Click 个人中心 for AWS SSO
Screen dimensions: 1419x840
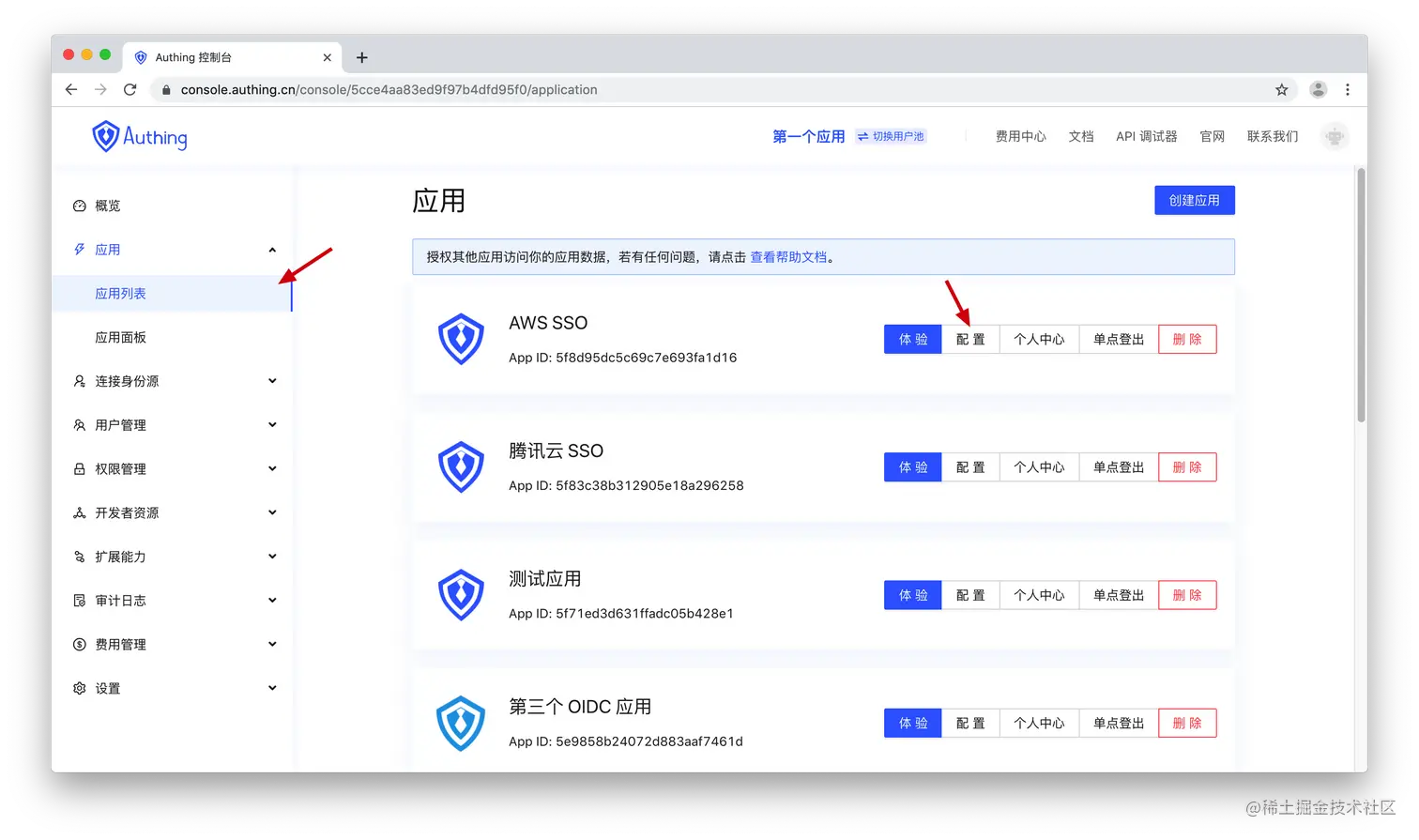click(x=1039, y=340)
